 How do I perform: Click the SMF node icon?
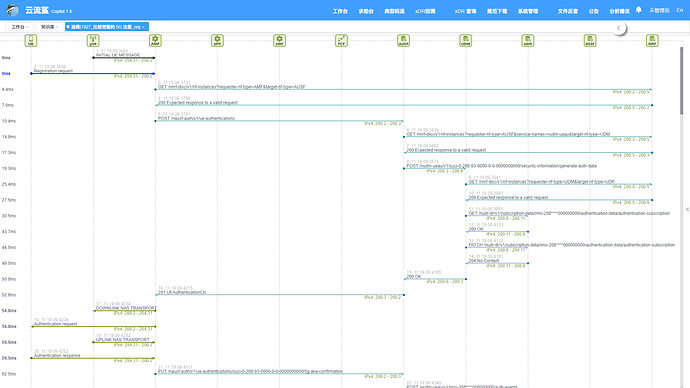coord(279,40)
